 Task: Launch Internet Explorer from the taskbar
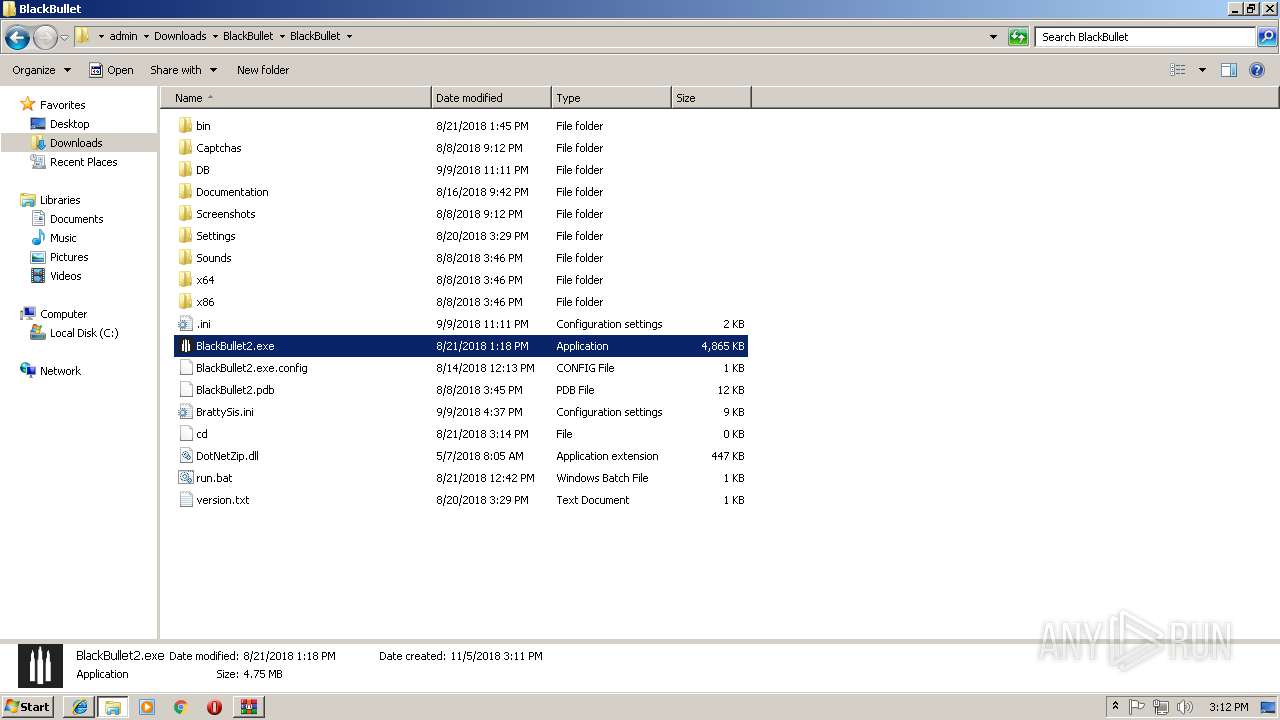[79, 707]
